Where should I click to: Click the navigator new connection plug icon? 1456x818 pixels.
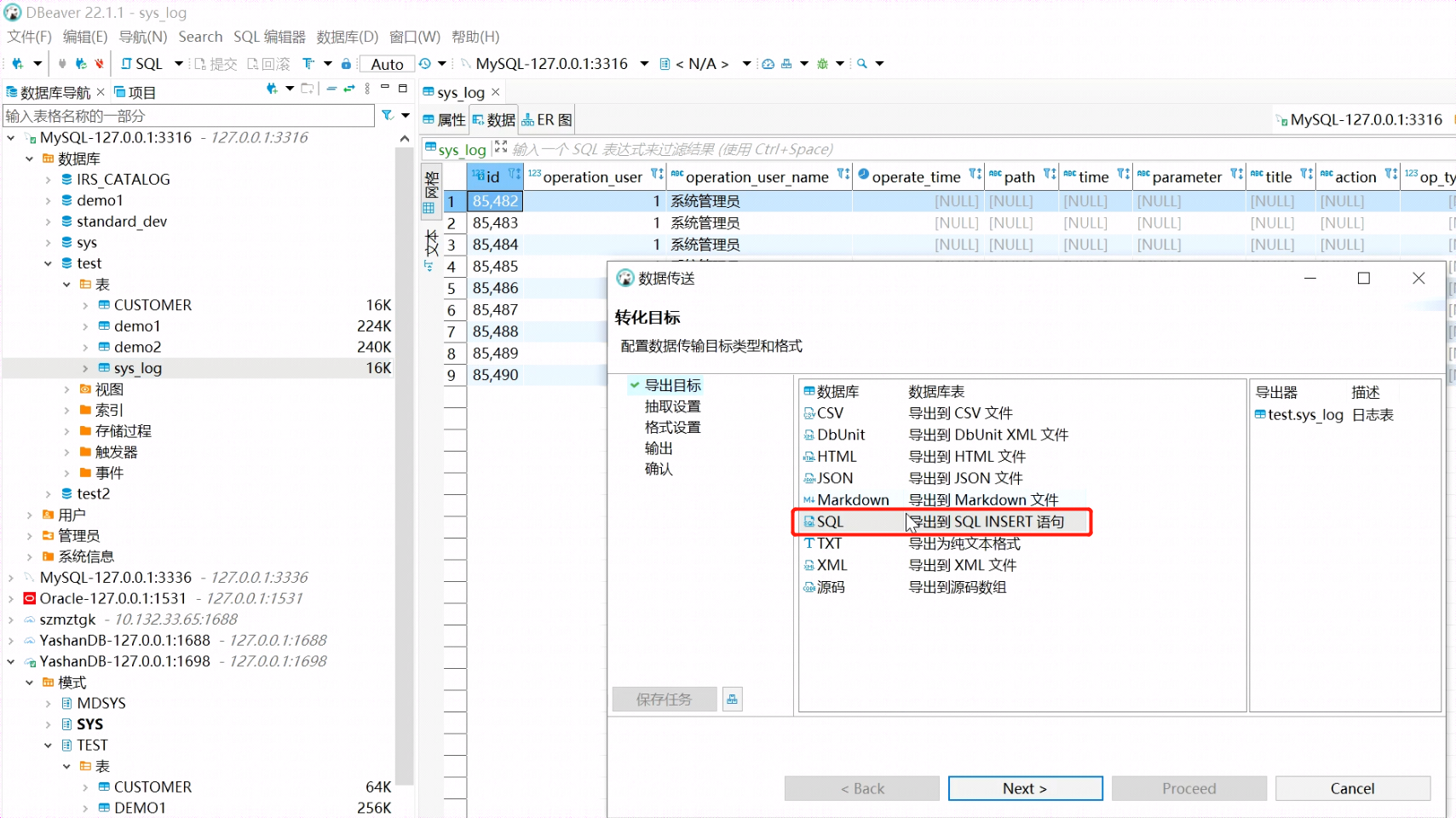pos(272,89)
